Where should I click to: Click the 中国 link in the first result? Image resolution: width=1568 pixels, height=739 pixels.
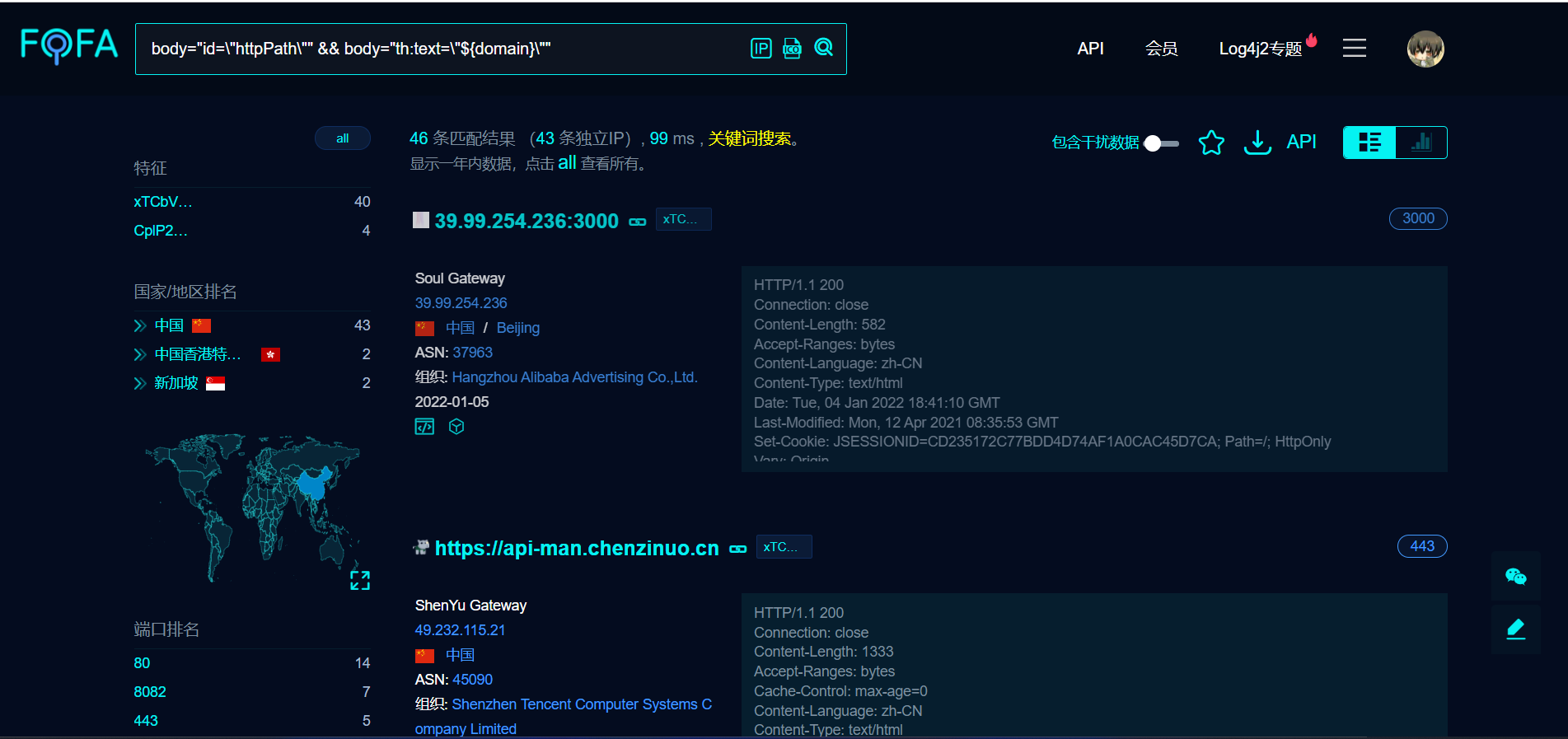(460, 328)
